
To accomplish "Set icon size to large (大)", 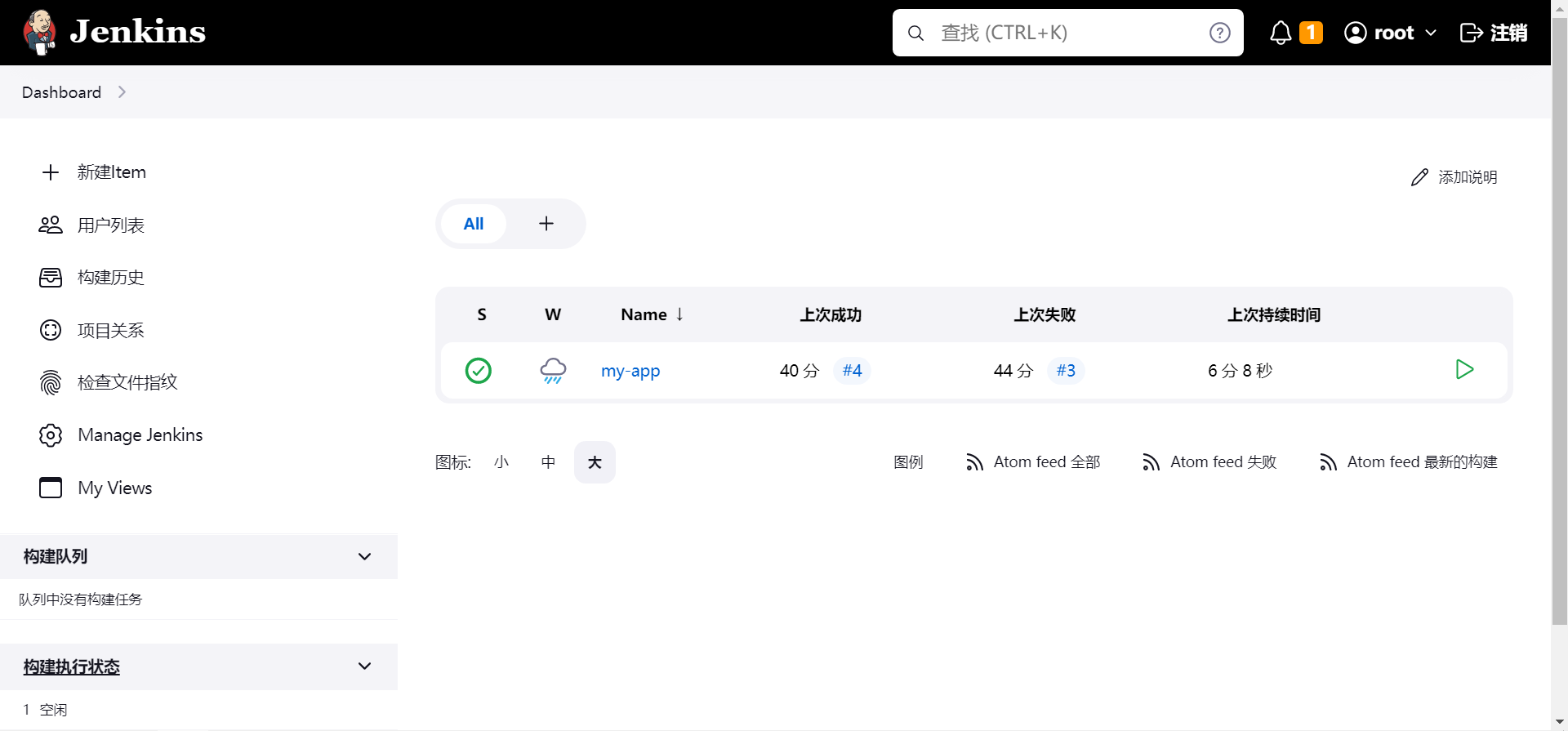I will (x=595, y=462).
